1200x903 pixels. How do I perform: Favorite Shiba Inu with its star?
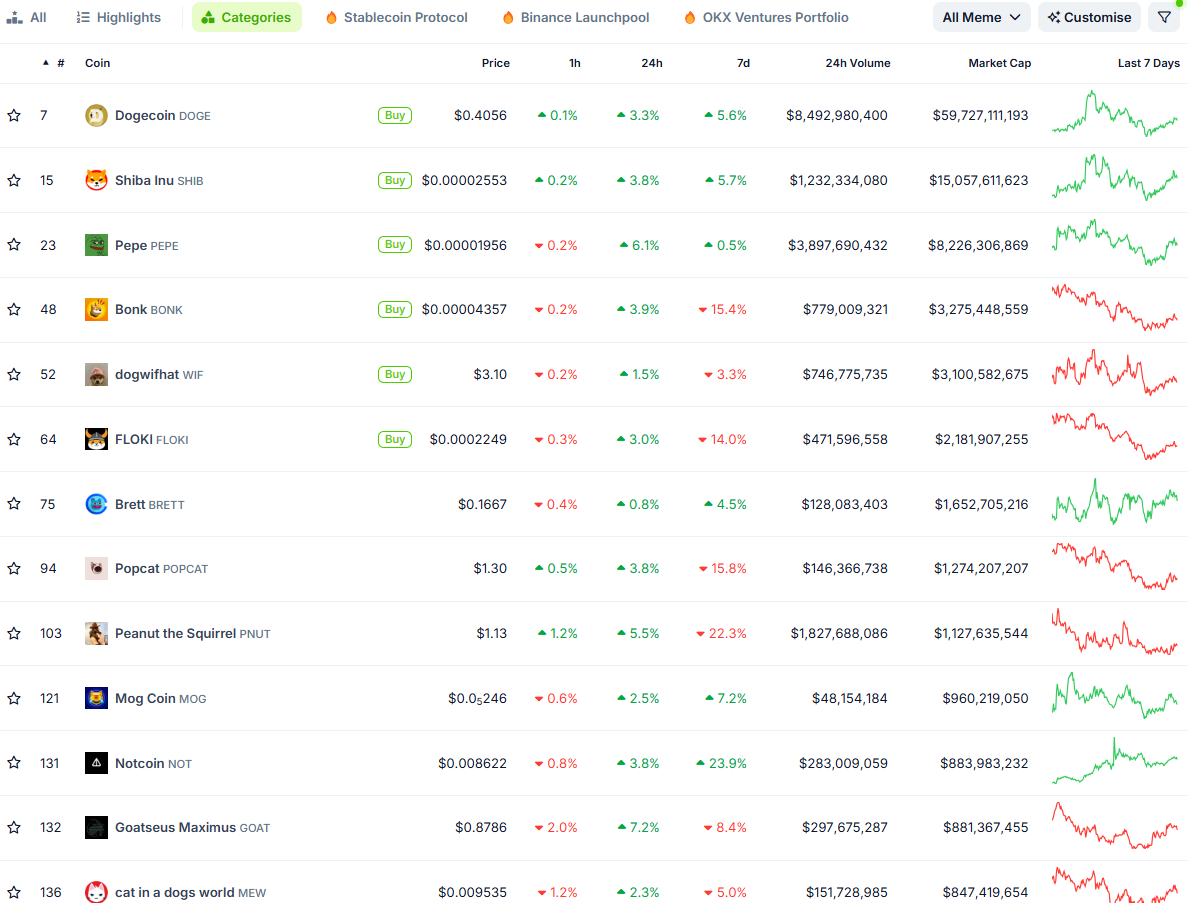[x=14, y=180]
